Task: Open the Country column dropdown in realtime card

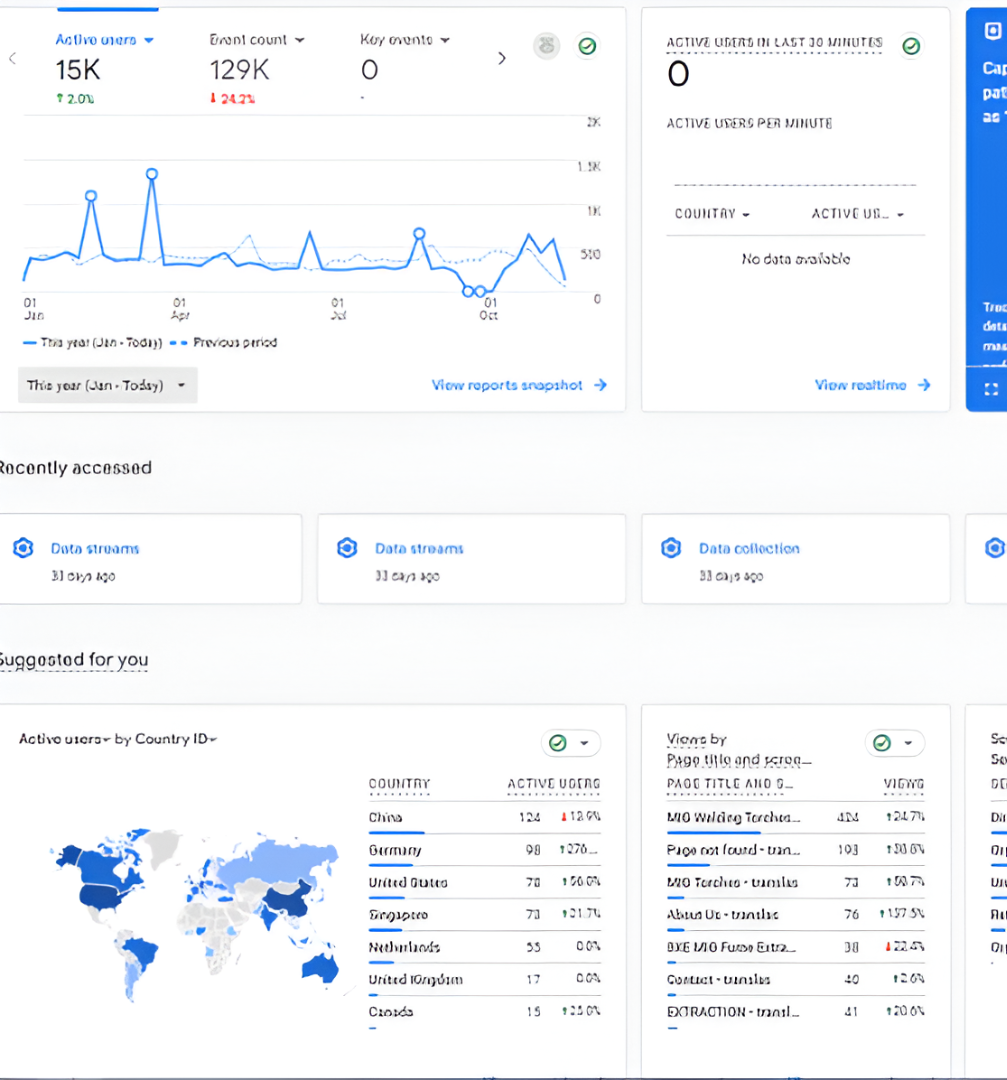Action: [712, 214]
